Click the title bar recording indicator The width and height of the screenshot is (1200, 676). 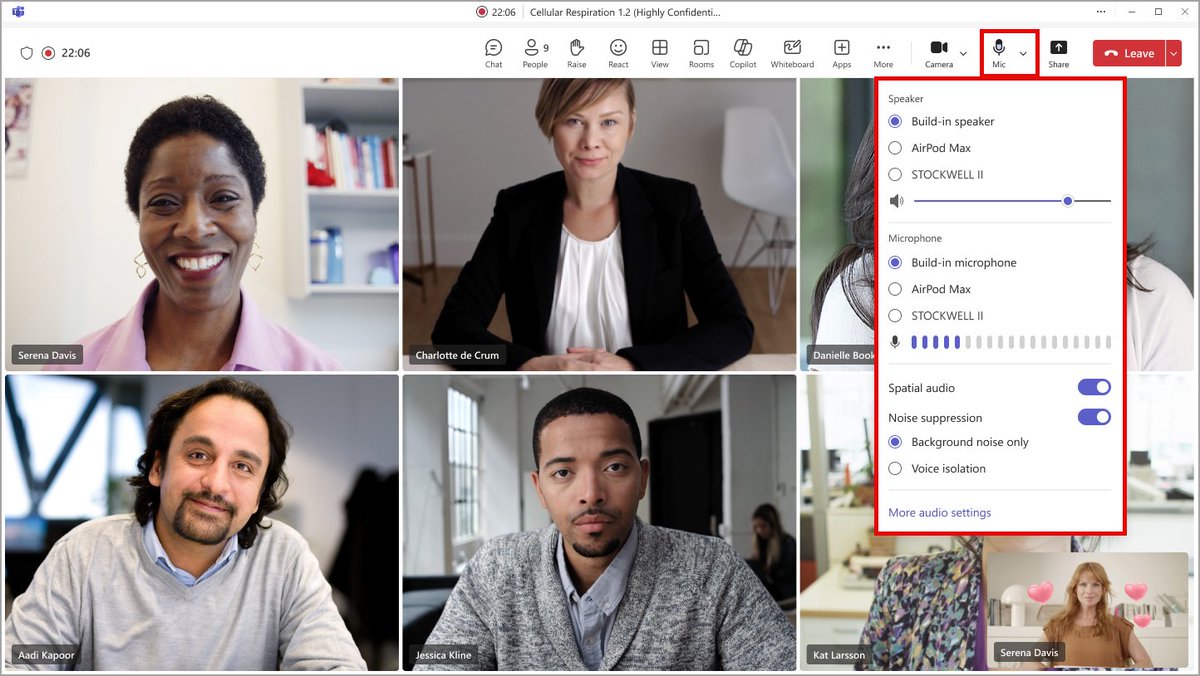pyautogui.click(x=482, y=12)
